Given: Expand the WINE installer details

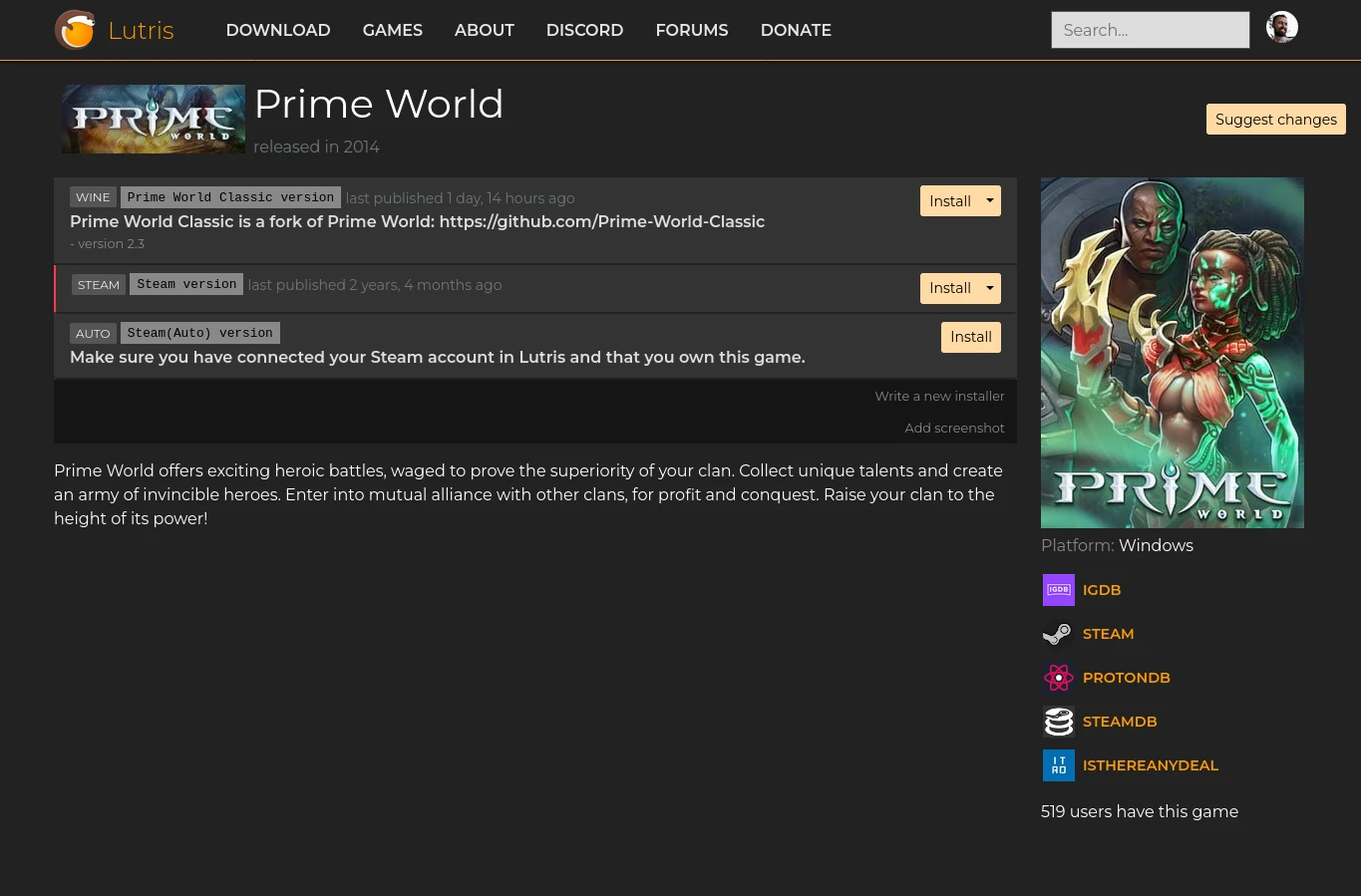Looking at the screenshot, I should coord(93,196).
